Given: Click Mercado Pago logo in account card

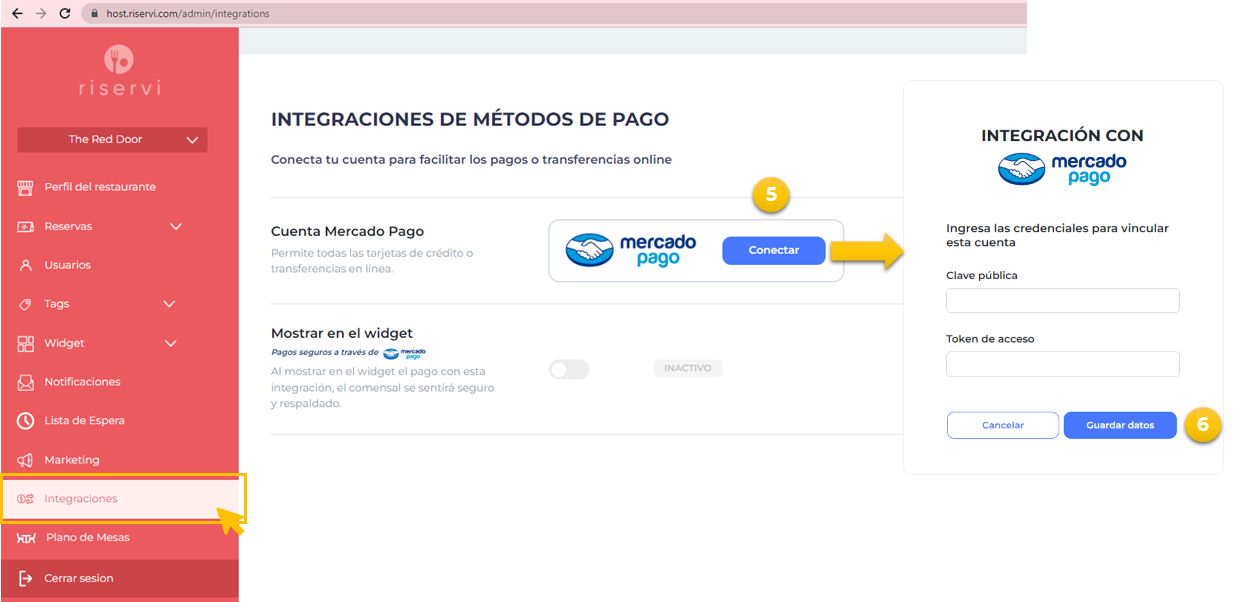Looking at the screenshot, I should point(631,250).
